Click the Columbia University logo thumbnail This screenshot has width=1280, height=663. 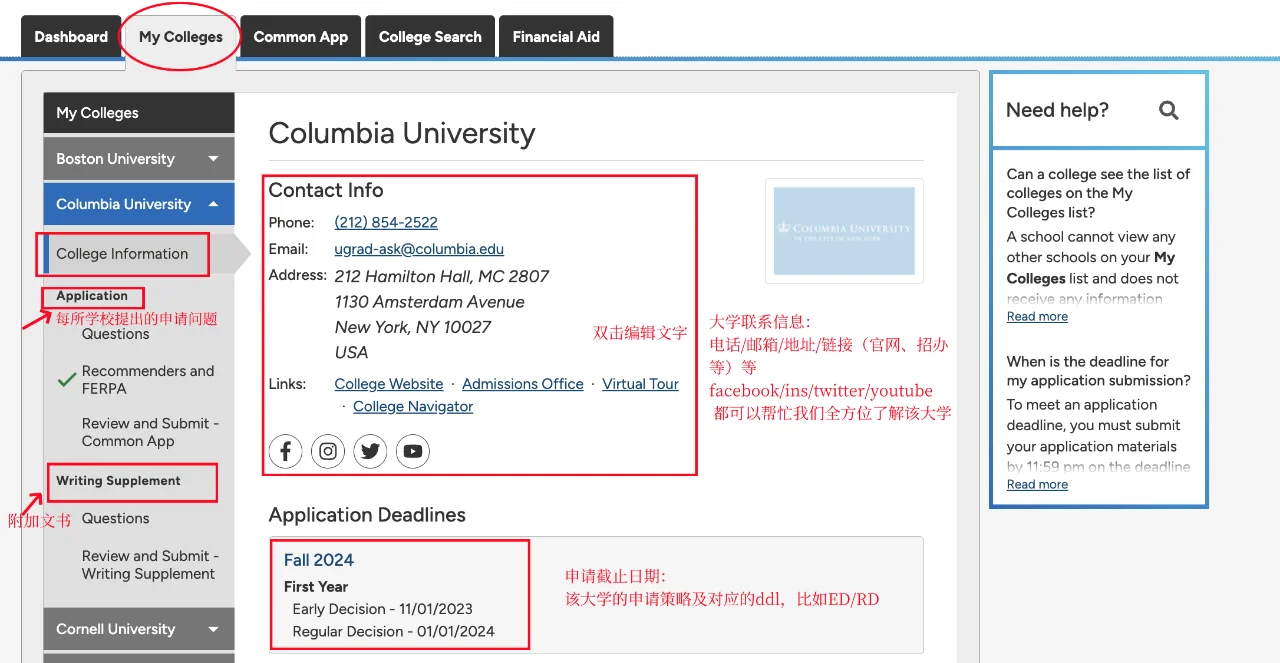[844, 230]
